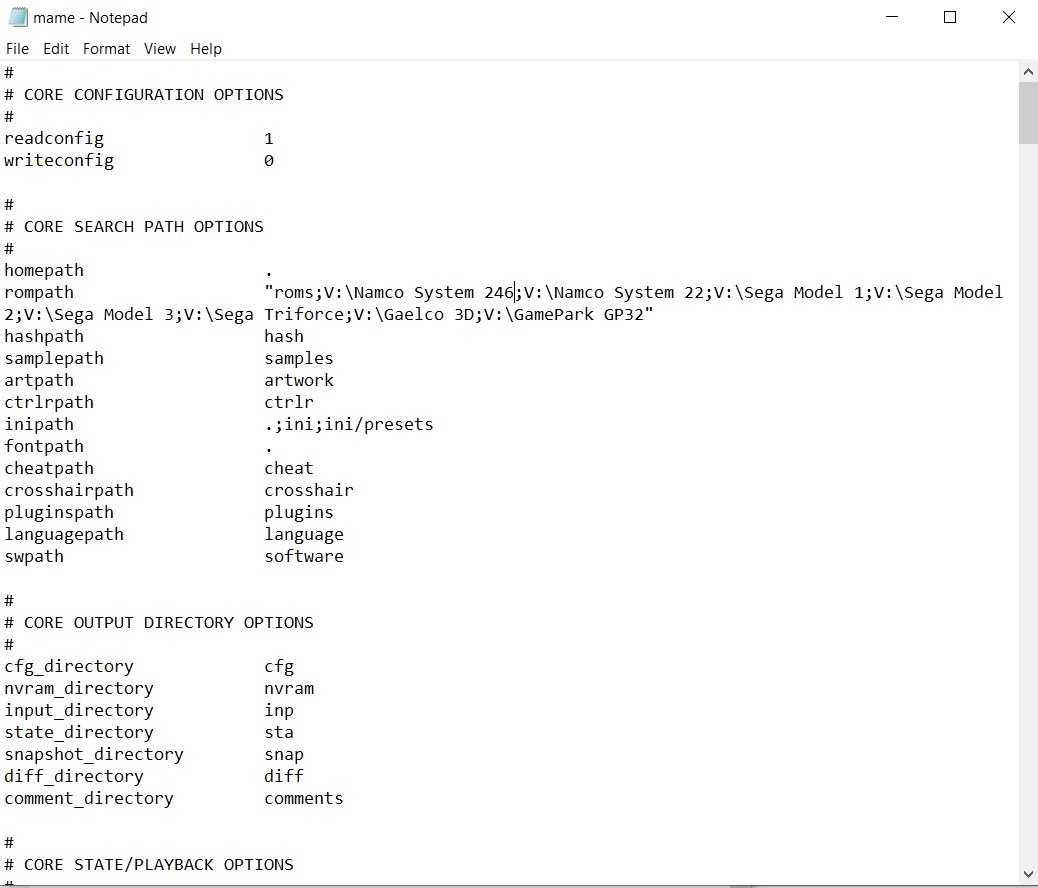Minimize the Notepad window
This screenshot has height=888, width=1038.
[895, 17]
